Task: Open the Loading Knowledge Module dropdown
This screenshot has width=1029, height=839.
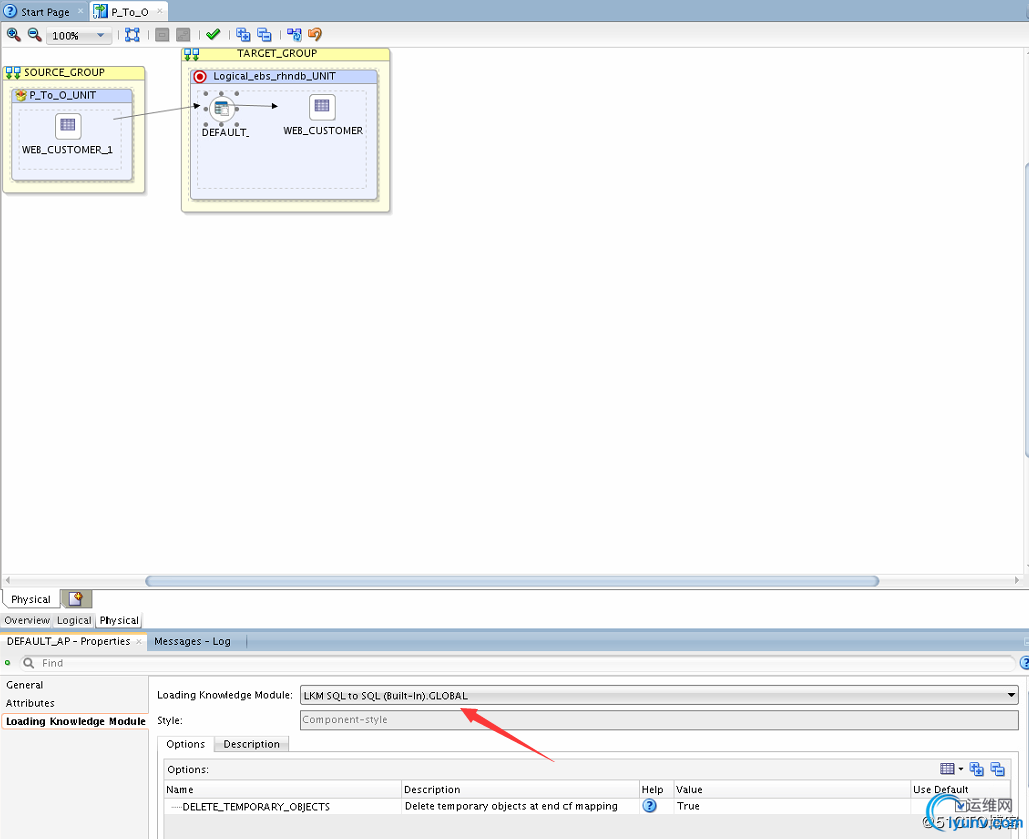Action: coord(660,695)
